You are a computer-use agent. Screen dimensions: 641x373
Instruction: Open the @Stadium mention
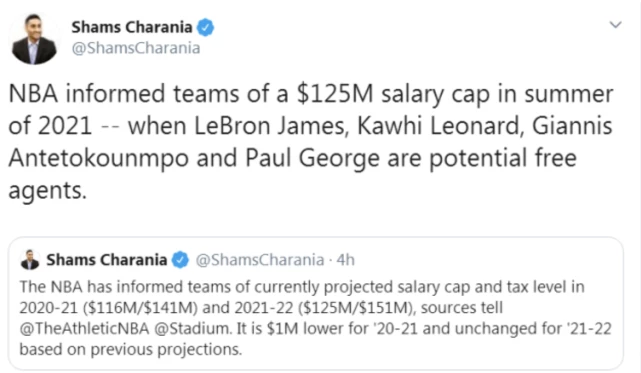(x=192, y=329)
